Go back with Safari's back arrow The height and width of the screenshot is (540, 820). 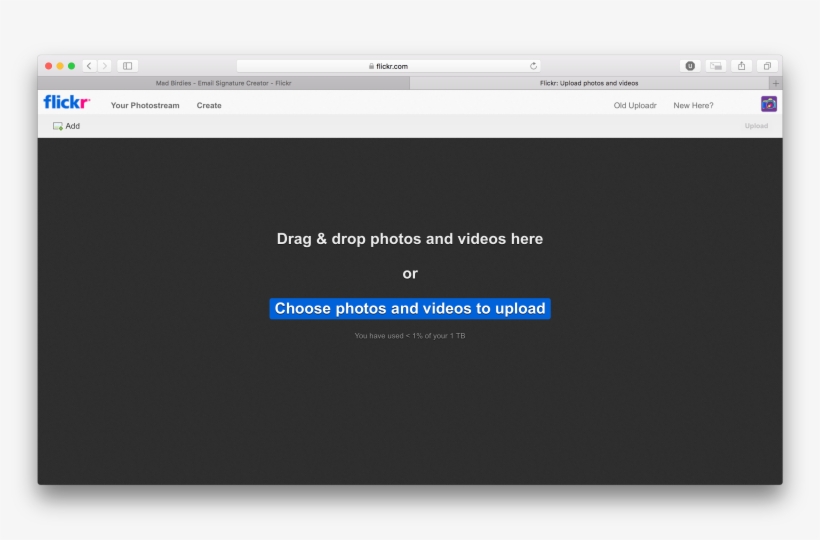(x=89, y=66)
